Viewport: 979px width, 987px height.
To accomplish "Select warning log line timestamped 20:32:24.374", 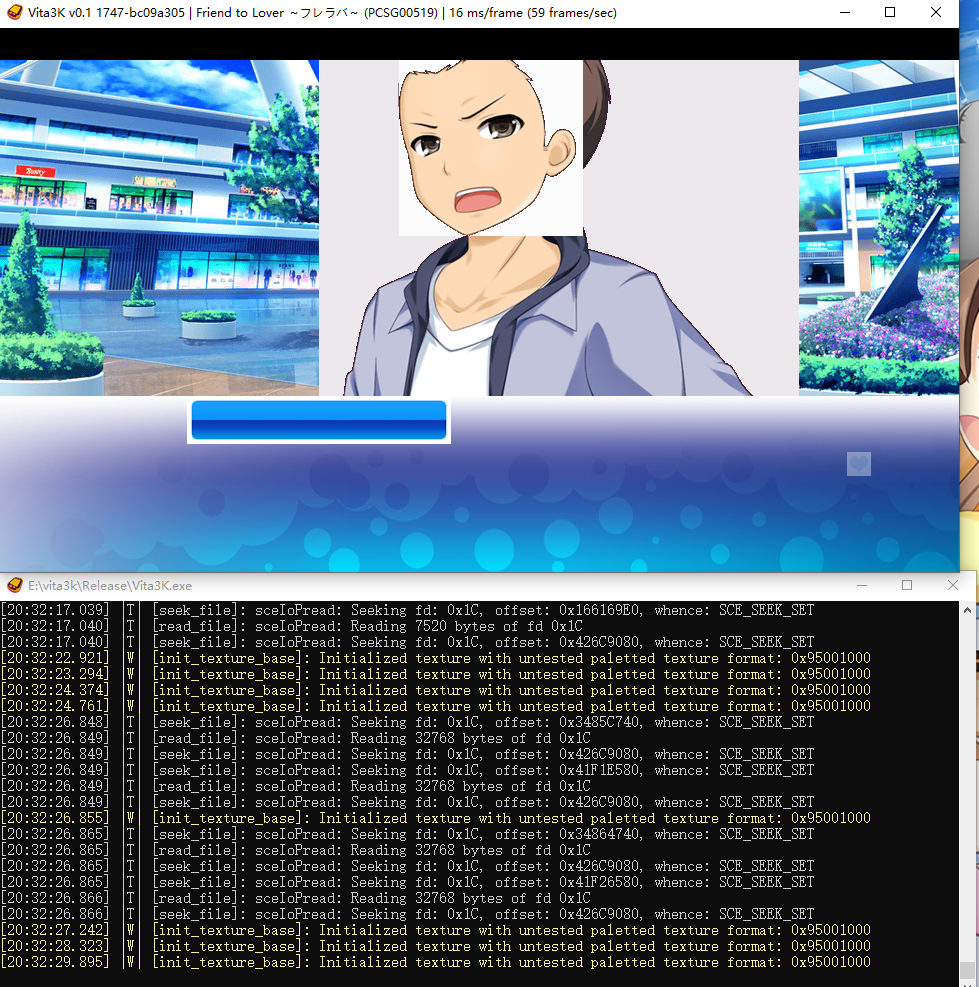I will pos(436,691).
